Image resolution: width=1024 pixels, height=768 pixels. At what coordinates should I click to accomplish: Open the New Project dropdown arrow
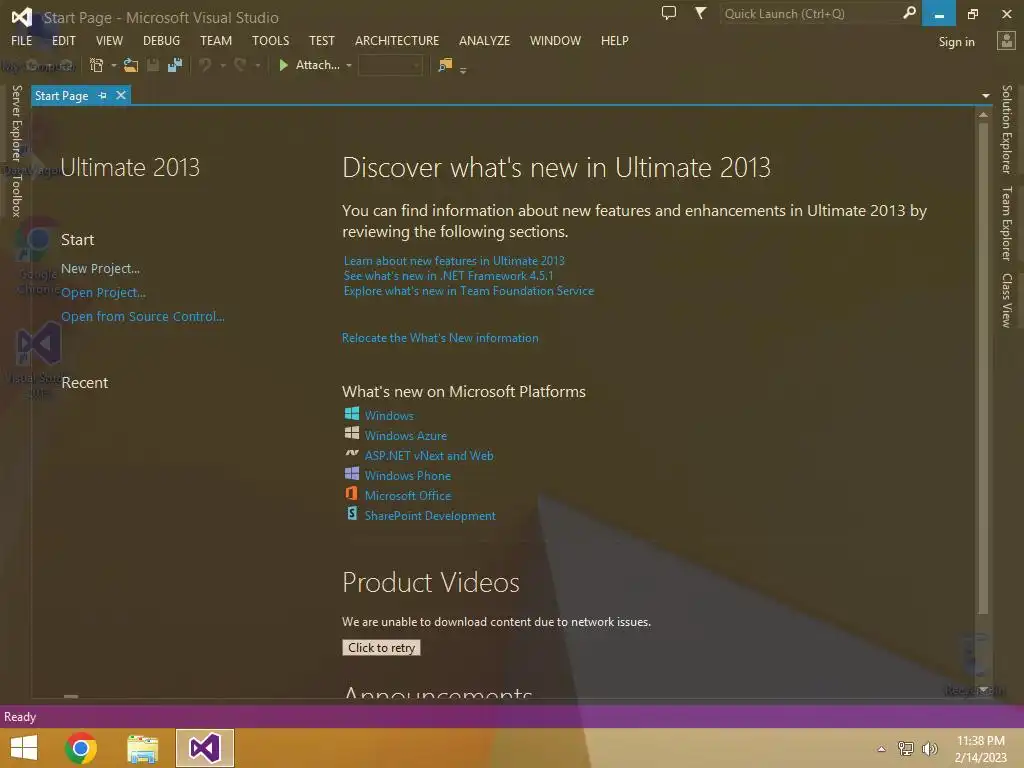coord(114,65)
